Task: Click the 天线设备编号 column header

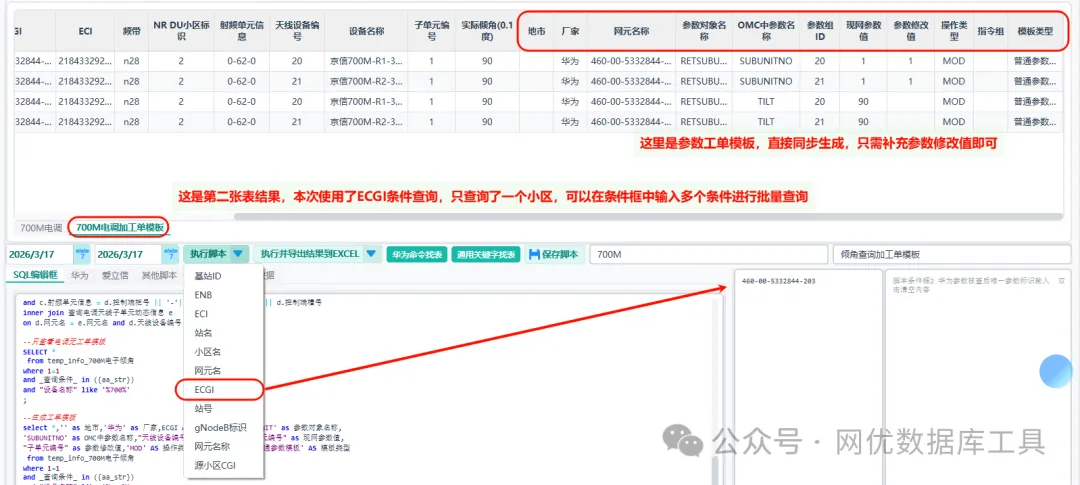Action: pos(297,31)
